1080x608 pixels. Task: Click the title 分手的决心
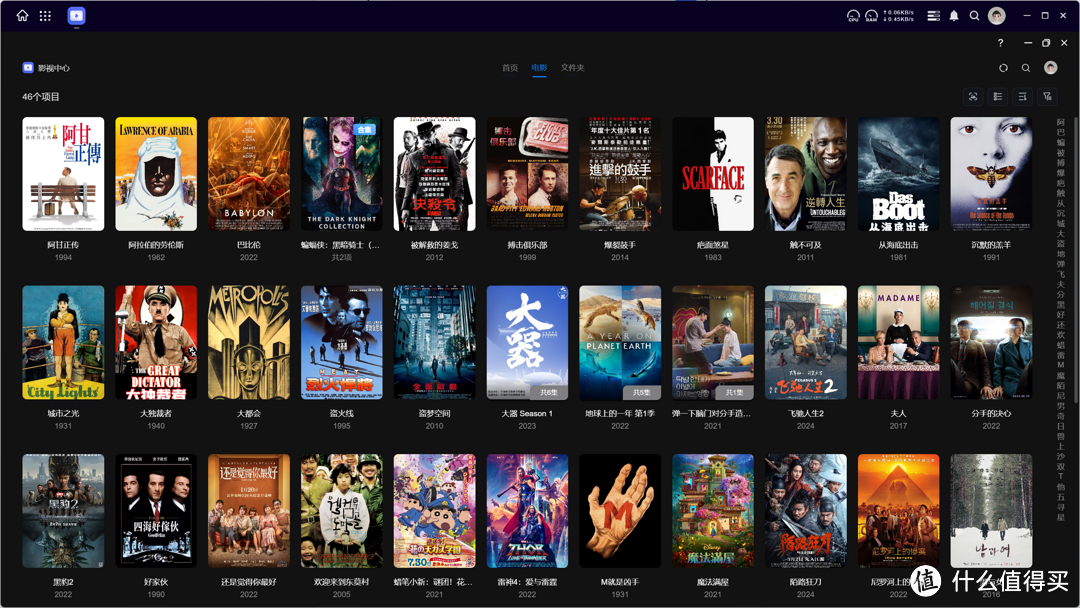tap(991, 413)
